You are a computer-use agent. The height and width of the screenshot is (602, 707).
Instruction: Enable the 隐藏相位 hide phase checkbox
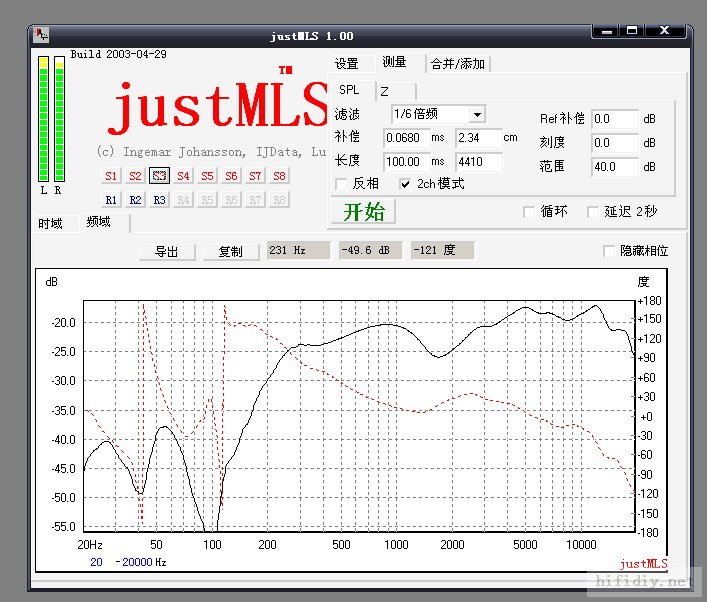point(609,251)
